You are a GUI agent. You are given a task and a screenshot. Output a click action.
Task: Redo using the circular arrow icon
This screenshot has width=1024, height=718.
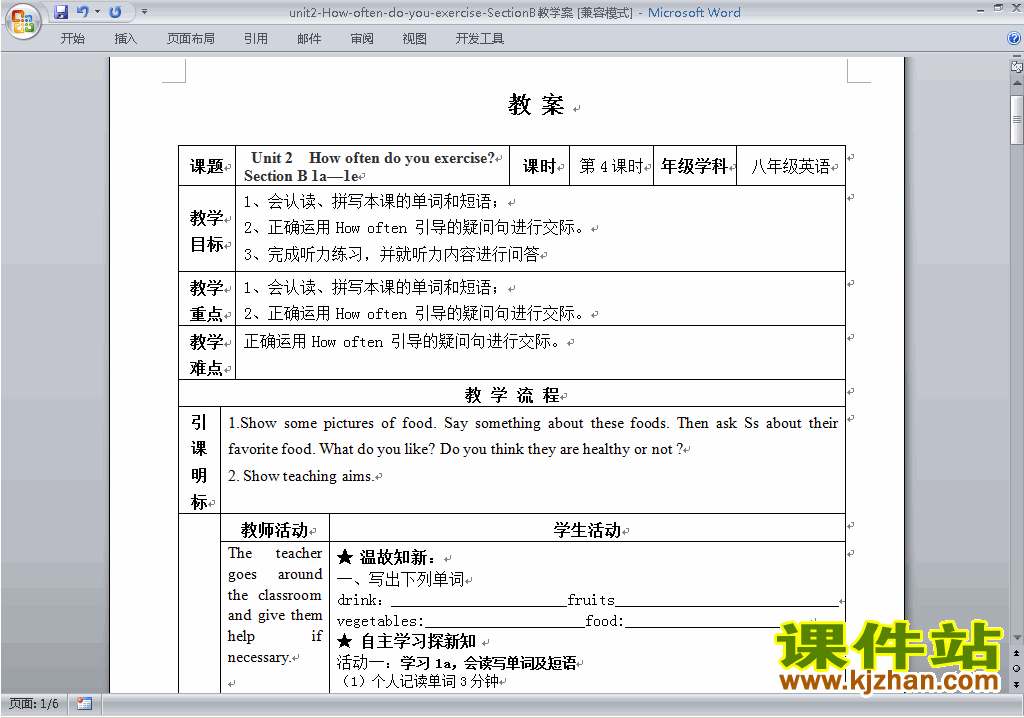[116, 12]
